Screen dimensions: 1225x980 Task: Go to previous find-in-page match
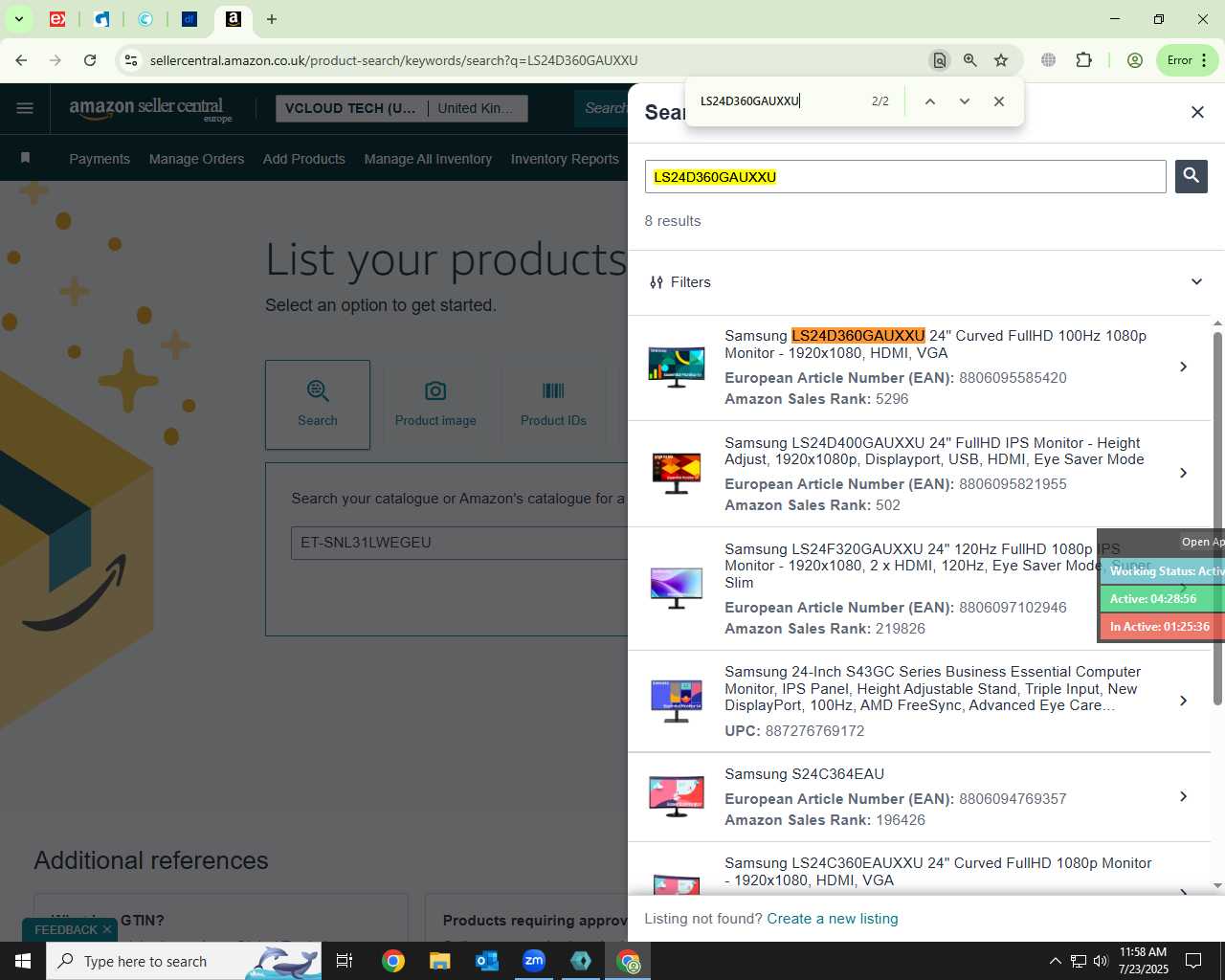click(929, 100)
